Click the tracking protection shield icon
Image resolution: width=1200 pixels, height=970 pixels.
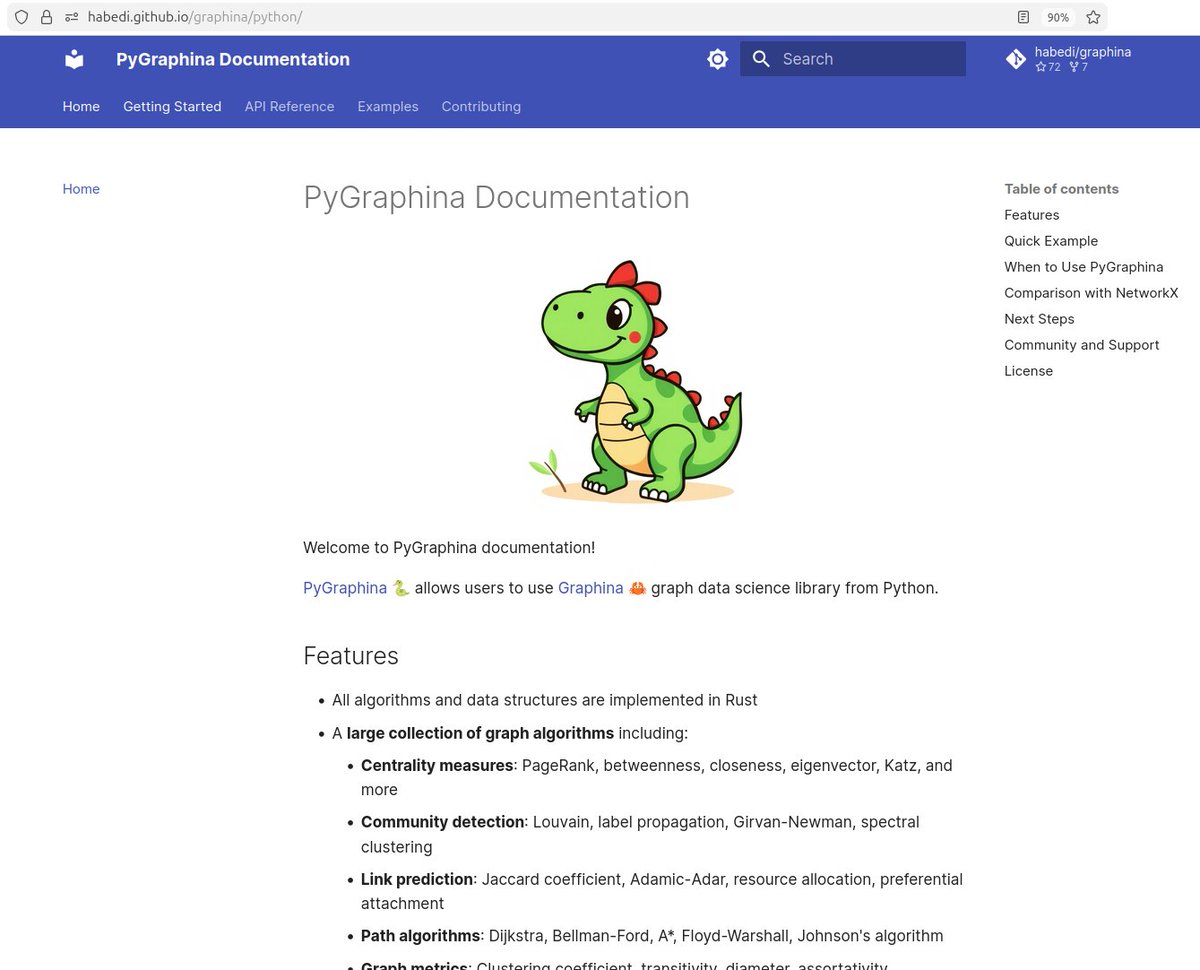click(x=20, y=17)
